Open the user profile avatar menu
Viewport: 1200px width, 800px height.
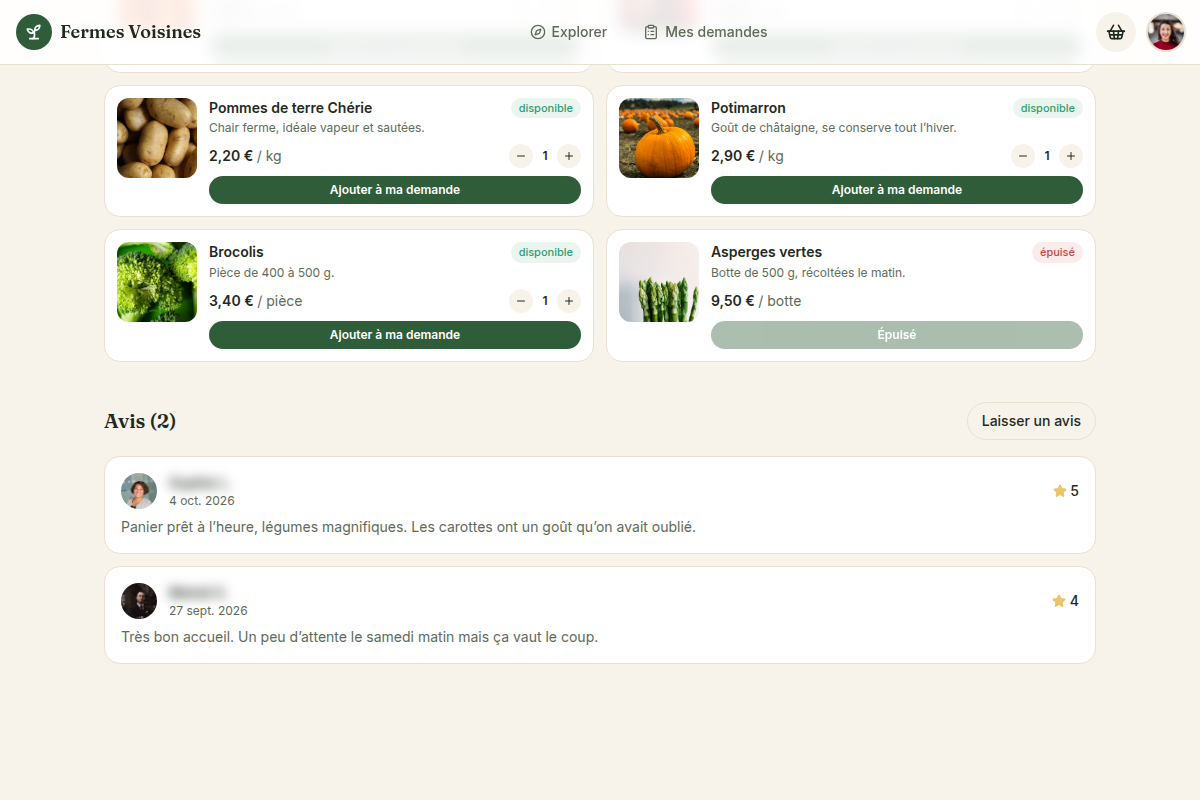coord(1166,32)
